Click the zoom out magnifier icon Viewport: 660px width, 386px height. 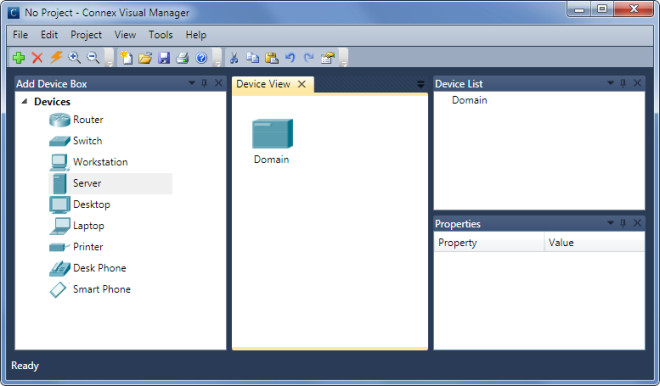point(93,58)
